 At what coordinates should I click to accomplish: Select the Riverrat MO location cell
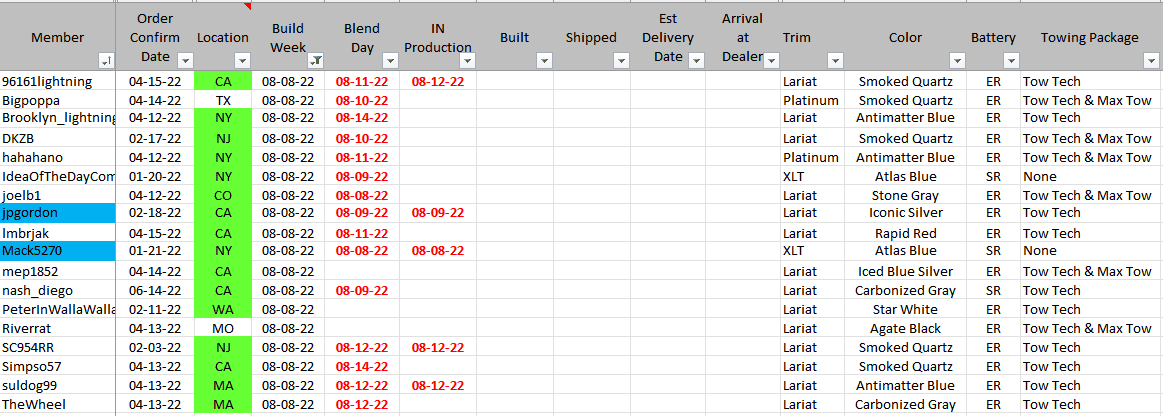tap(223, 328)
